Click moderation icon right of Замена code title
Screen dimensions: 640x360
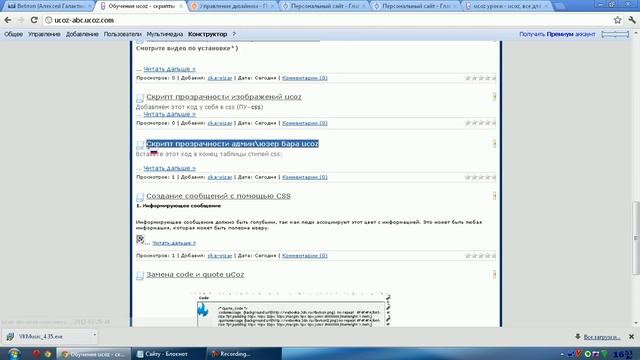point(494,274)
